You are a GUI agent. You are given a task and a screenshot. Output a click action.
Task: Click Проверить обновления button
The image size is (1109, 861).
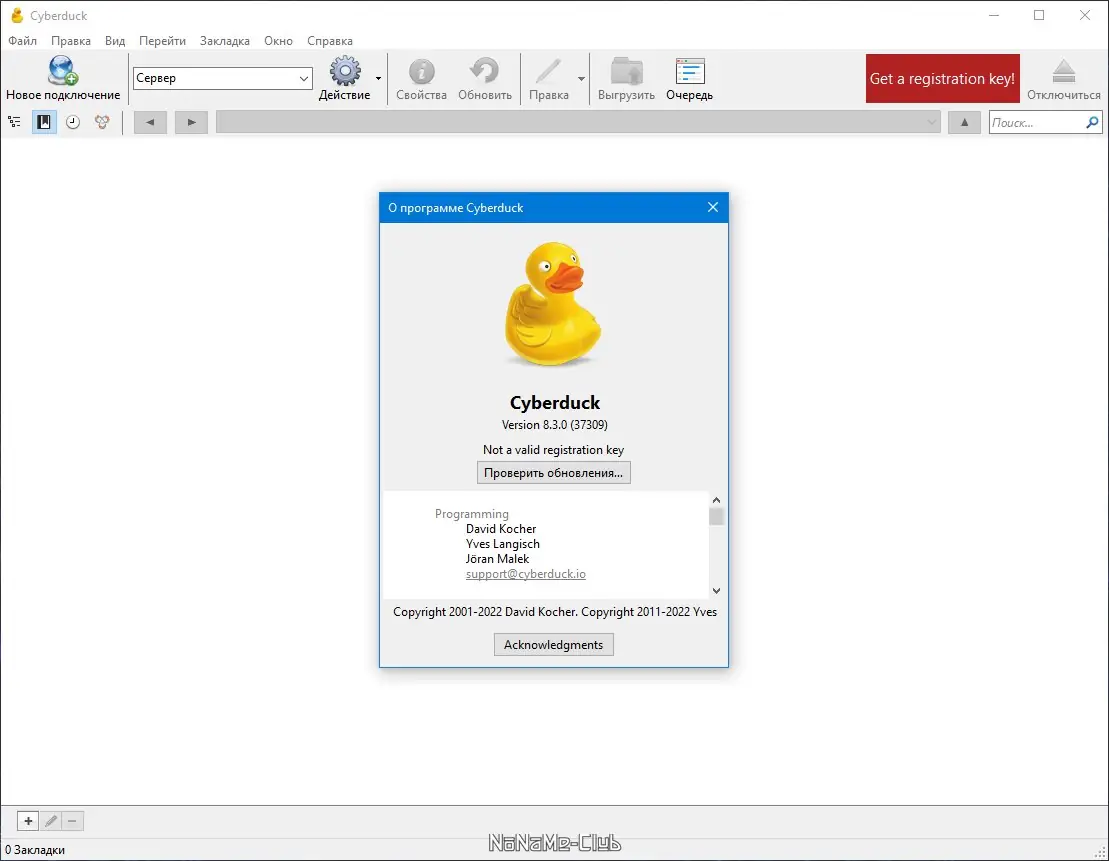coord(554,473)
